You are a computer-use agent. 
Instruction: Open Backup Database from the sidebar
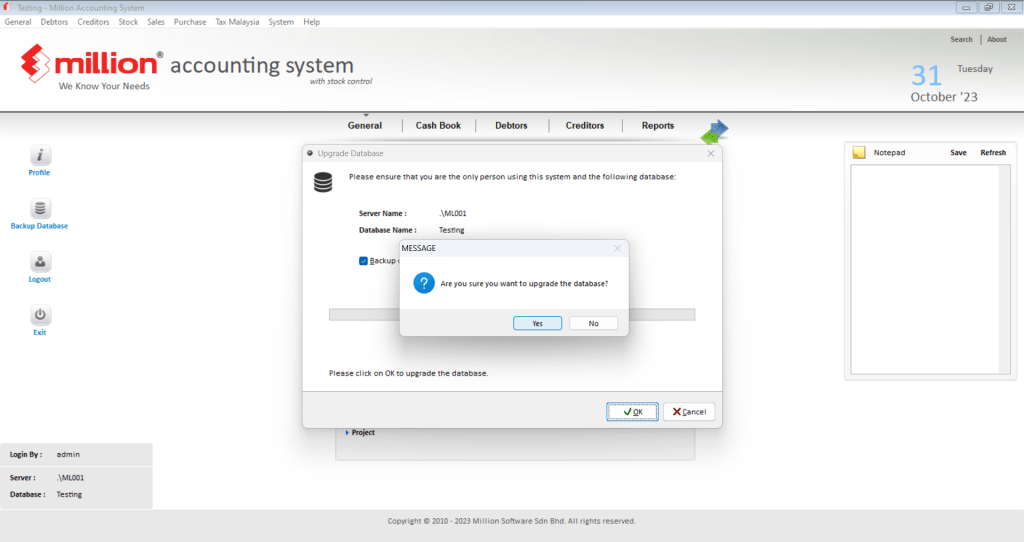[x=39, y=210]
